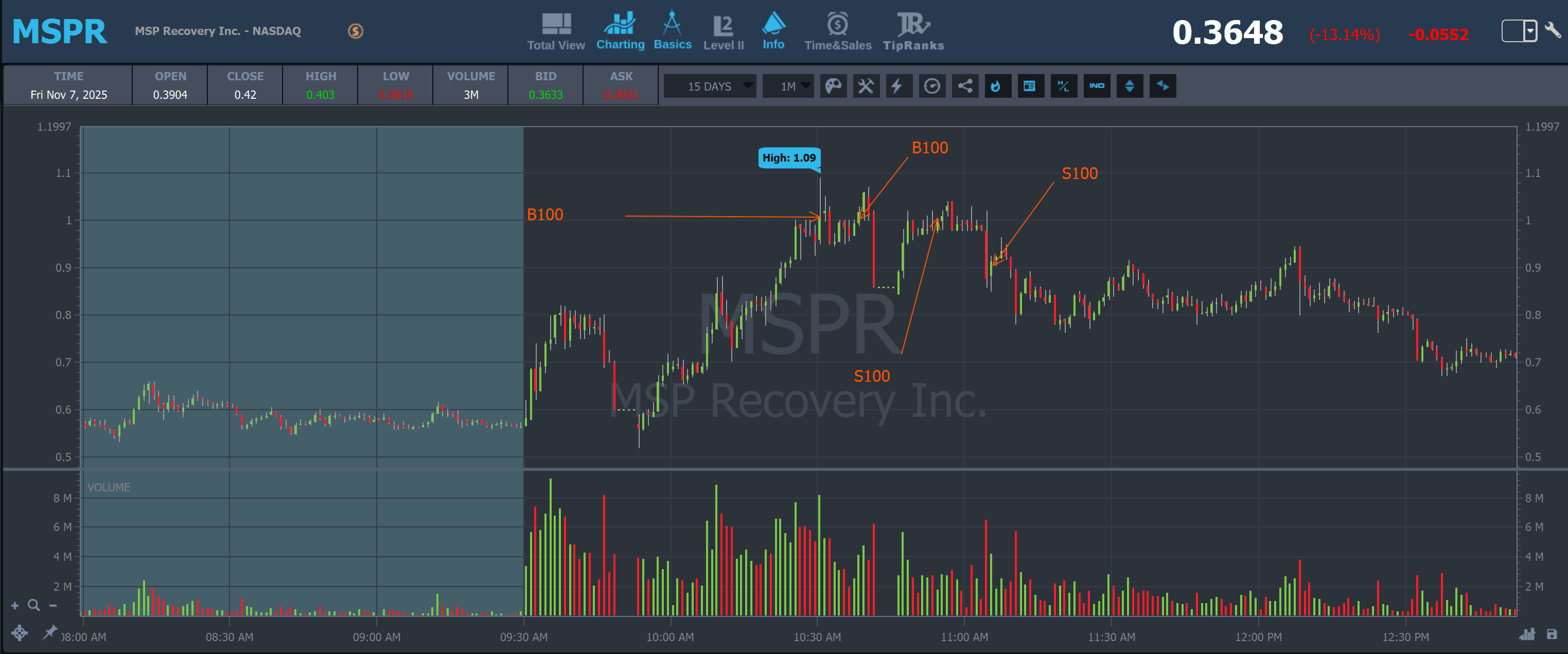Expand the 15 DAYS range dropdown

[x=710, y=86]
